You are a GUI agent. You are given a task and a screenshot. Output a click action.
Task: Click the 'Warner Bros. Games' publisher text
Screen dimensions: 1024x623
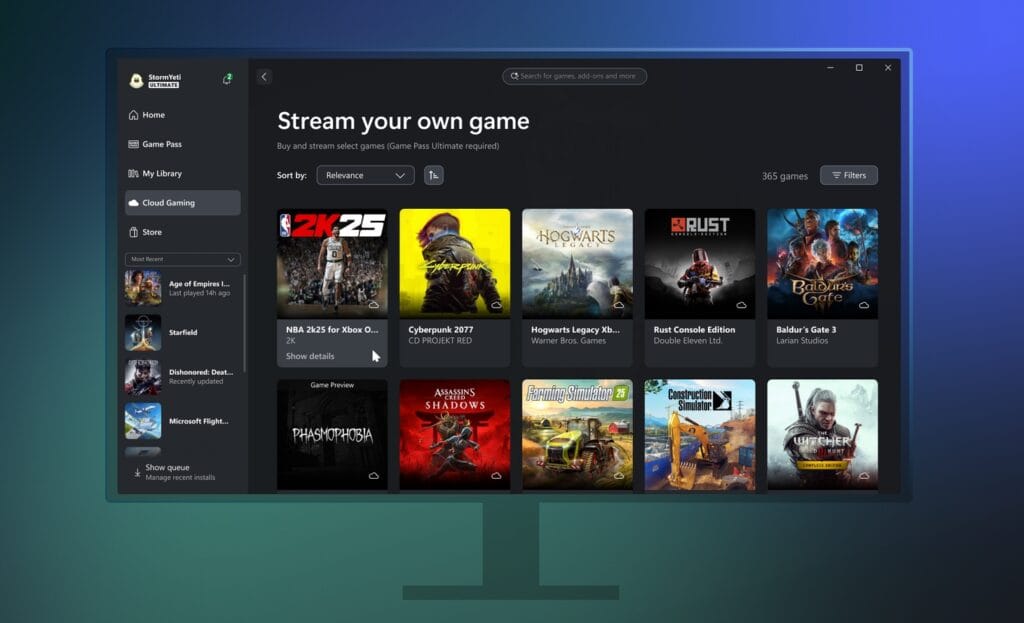[568, 341]
